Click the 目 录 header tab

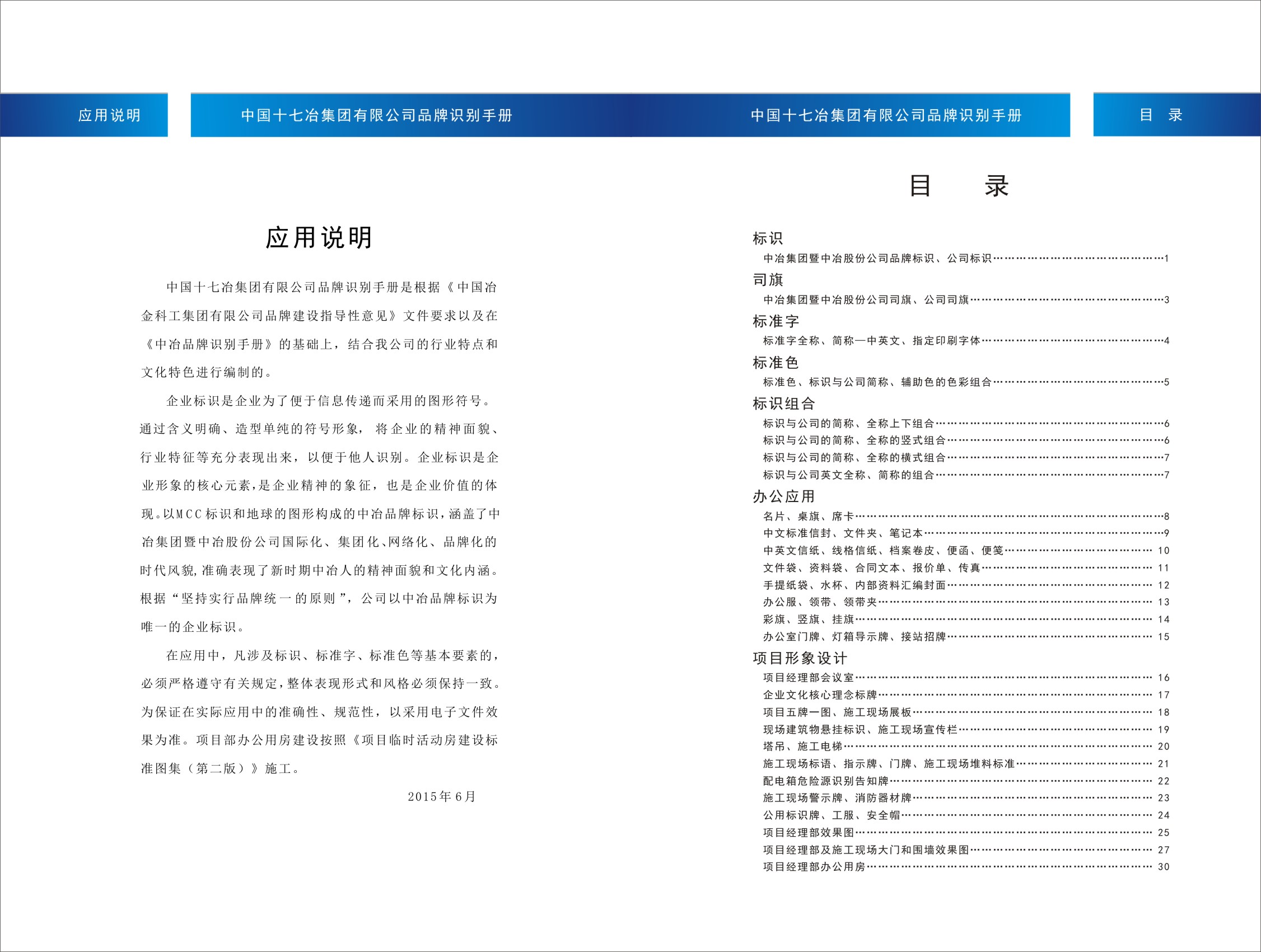(1176, 115)
